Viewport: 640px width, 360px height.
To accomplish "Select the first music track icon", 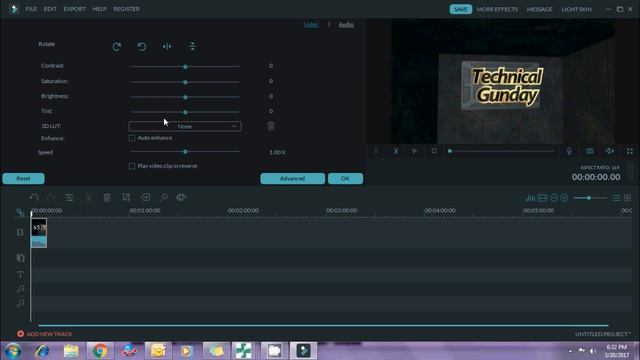I will pos(20,289).
